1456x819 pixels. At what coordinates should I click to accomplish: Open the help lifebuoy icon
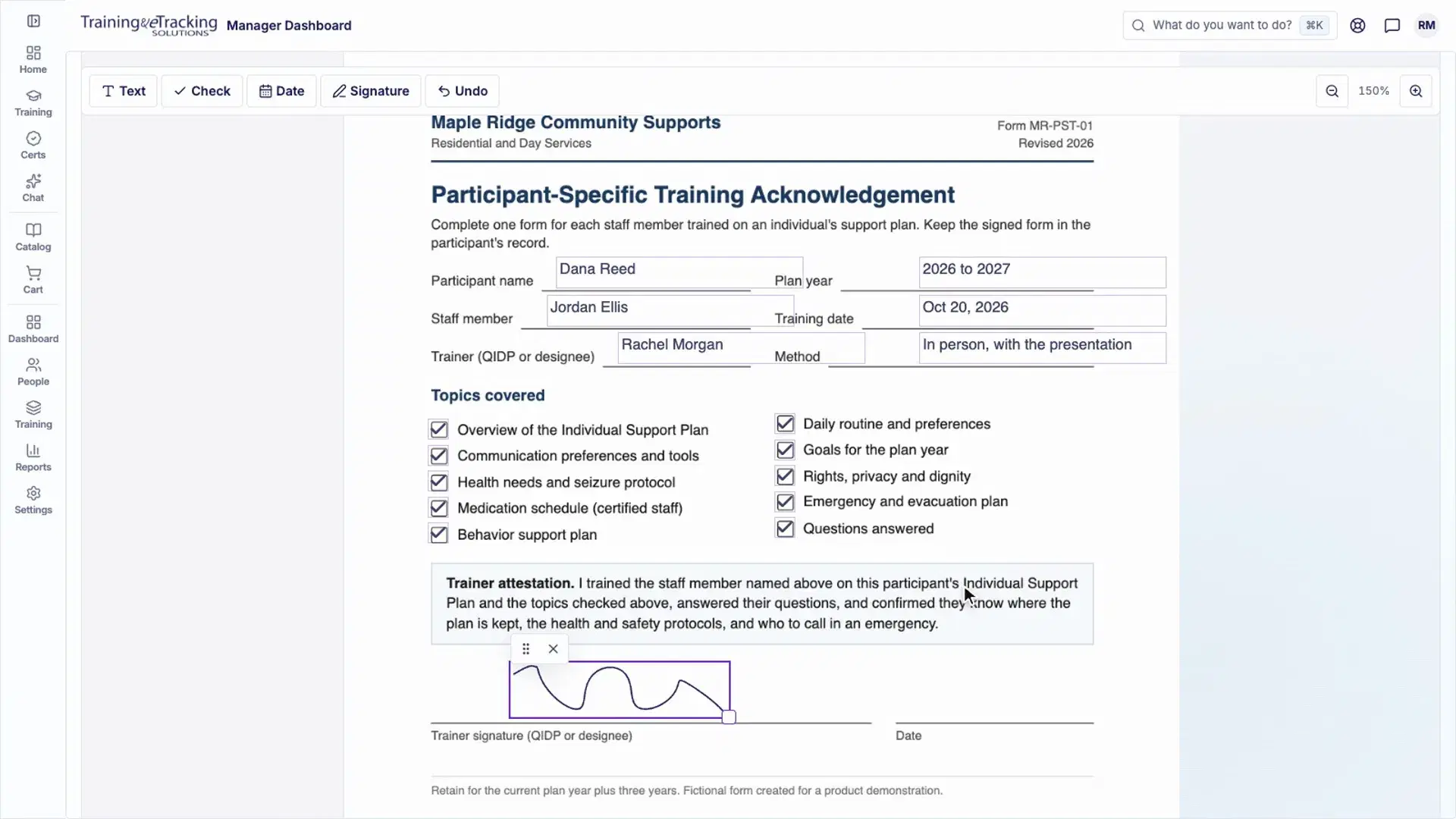point(1357,25)
